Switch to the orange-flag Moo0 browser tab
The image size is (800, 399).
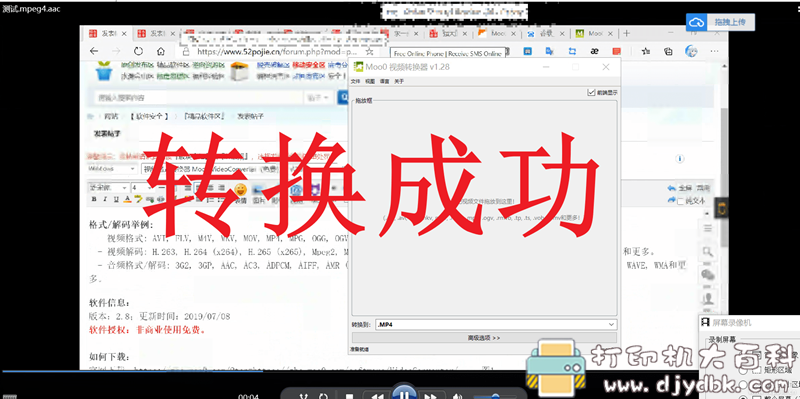(x=497, y=34)
